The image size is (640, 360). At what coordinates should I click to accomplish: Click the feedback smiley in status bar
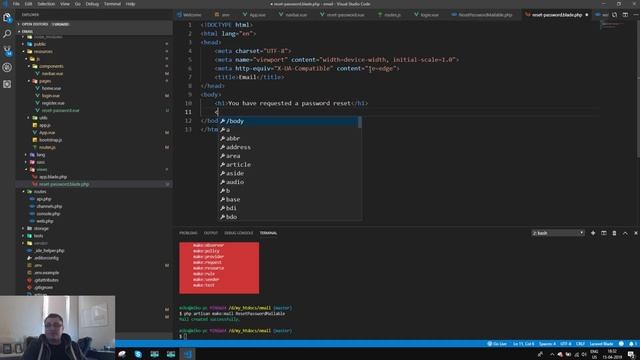point(621,344)
